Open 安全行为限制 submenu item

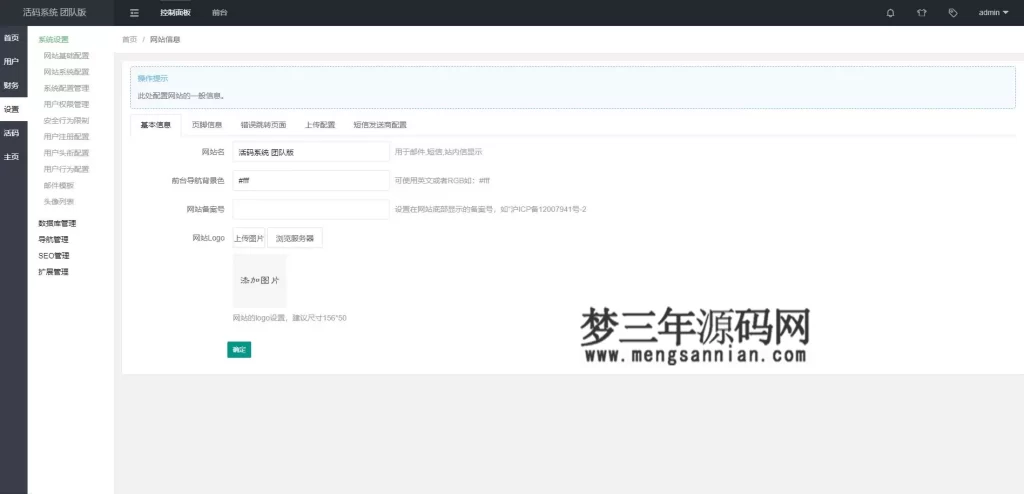[x=66, y=120]
